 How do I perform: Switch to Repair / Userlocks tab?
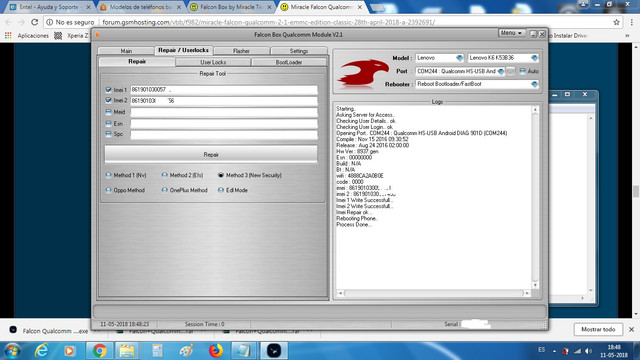(183, 50)
